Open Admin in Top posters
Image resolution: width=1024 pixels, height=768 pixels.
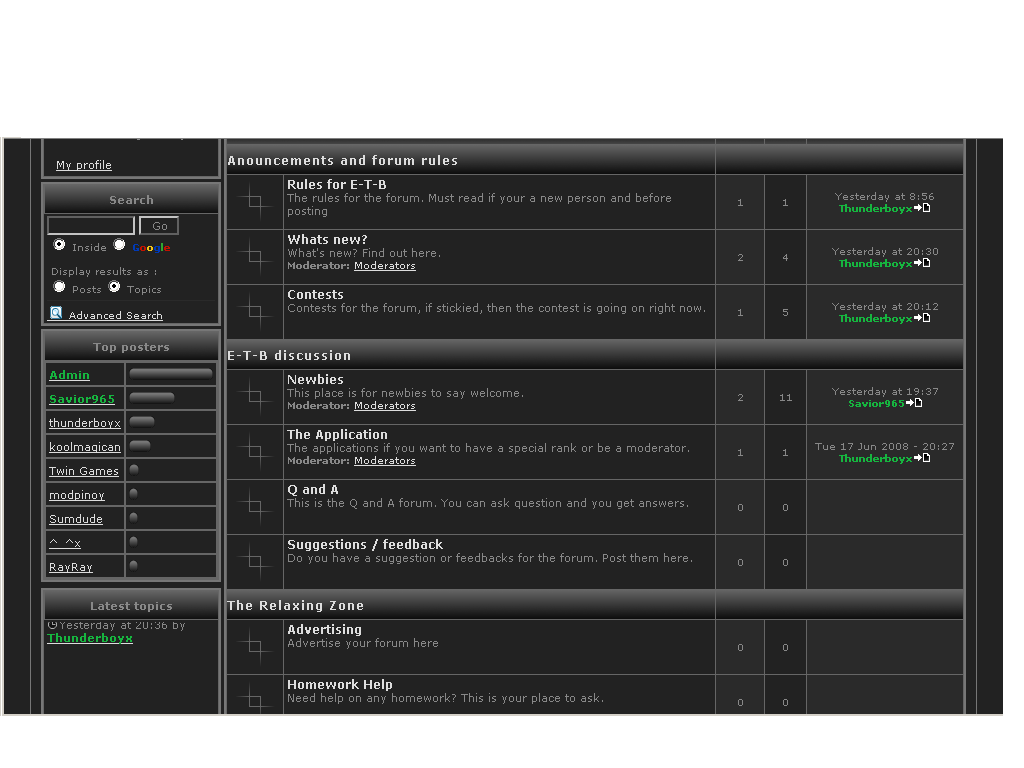[x=69, y=375]
